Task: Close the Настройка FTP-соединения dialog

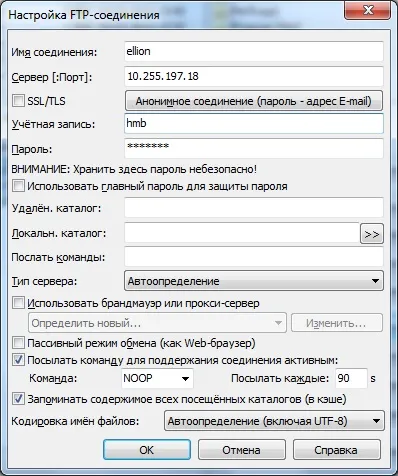Action: 367,11
